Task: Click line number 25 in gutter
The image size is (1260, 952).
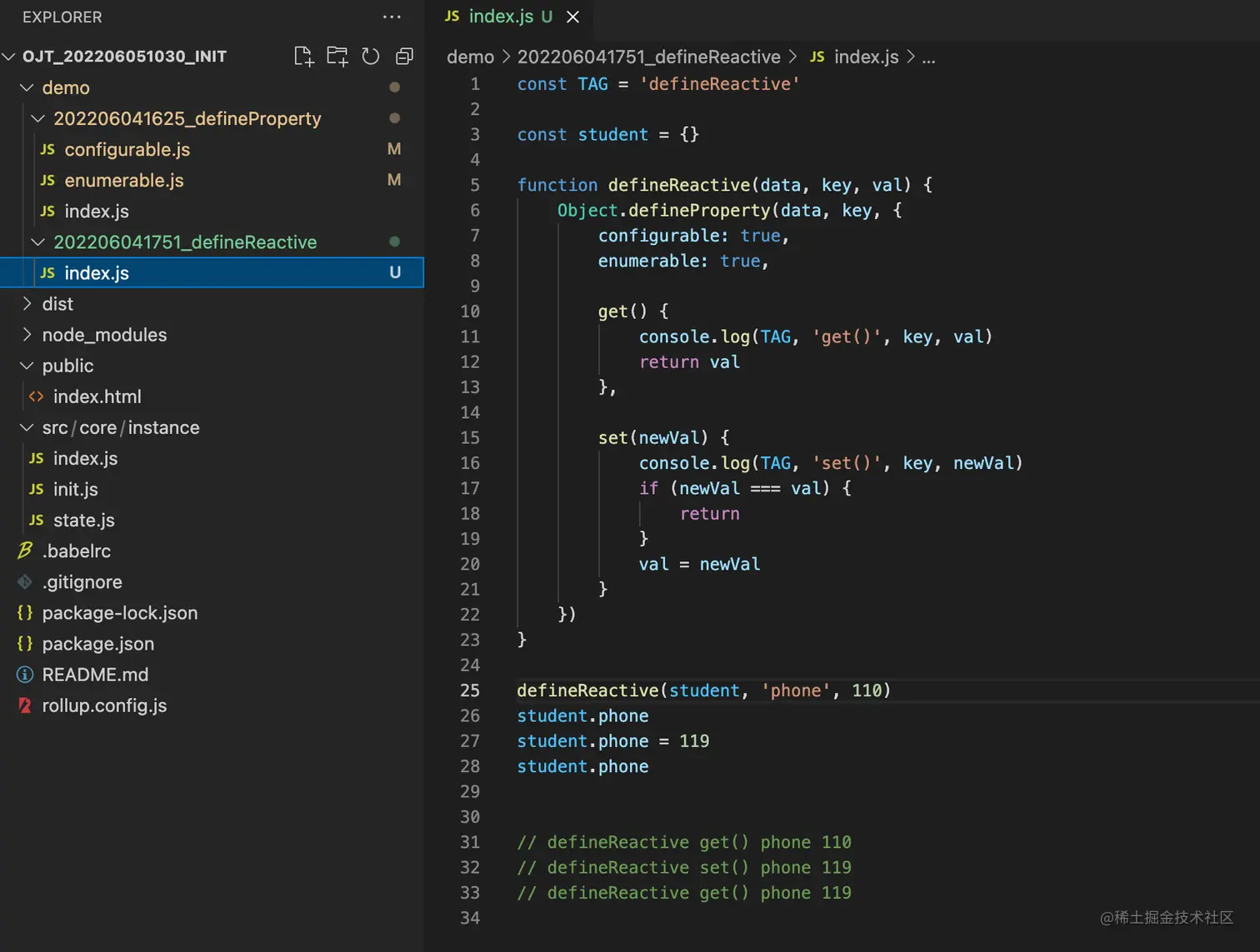Action: click(470, 690)
